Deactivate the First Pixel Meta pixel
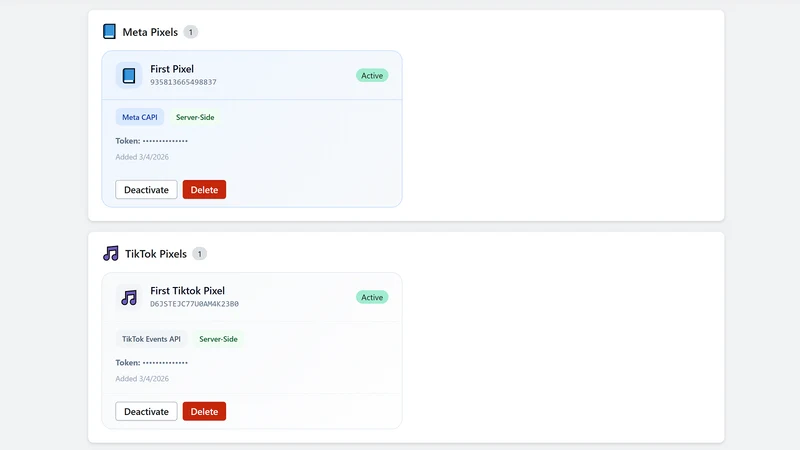 coord(146,190)
